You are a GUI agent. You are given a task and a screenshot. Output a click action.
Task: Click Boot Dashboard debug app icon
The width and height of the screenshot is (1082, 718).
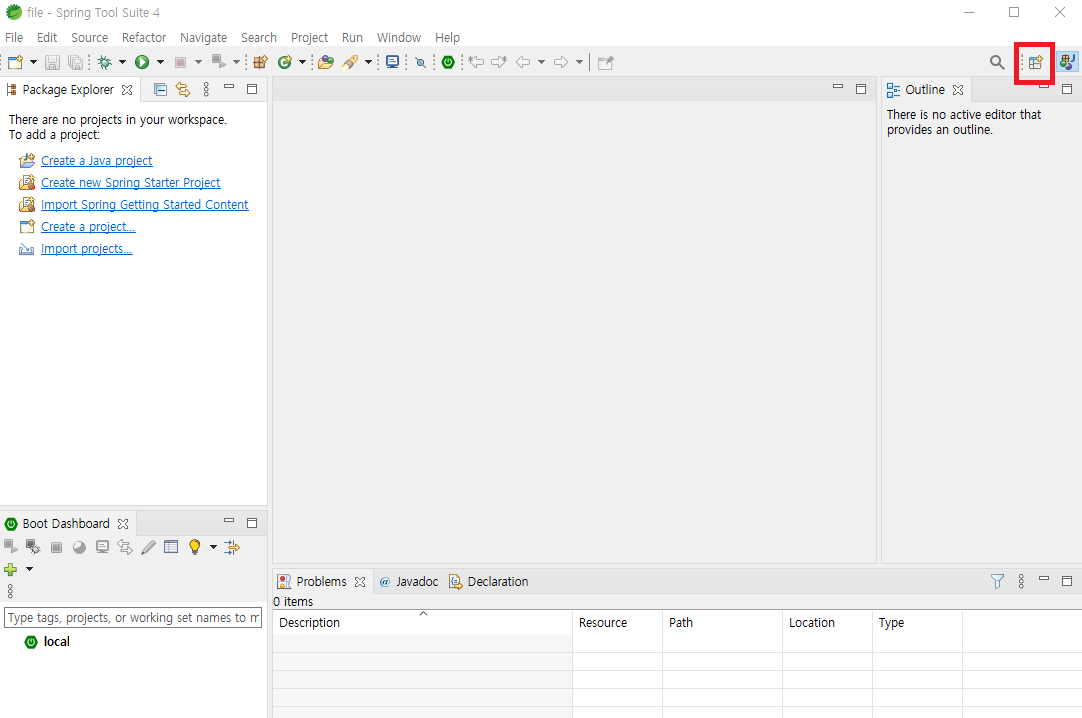(x=33, y=547)
